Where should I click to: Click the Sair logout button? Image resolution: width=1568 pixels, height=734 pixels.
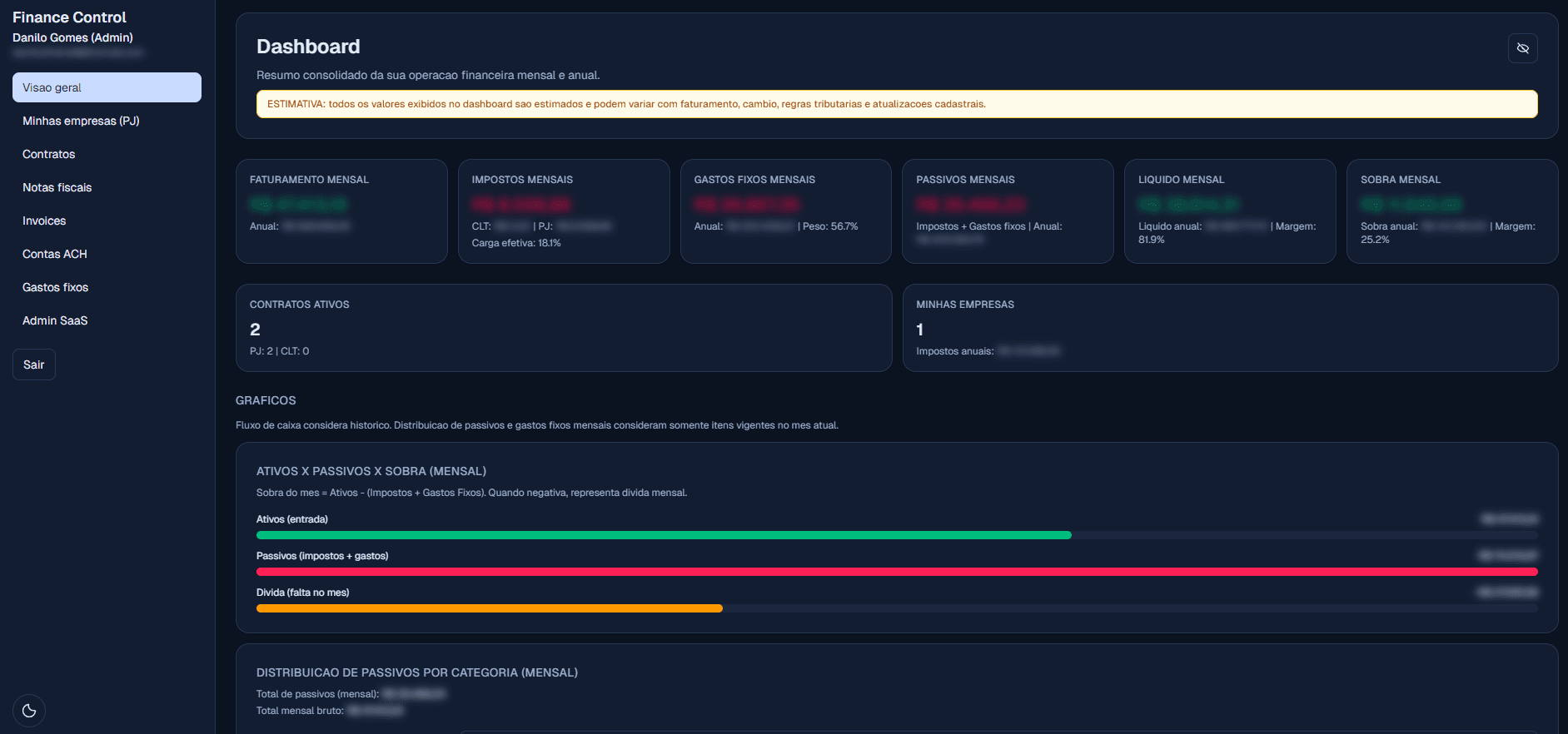[x=34, y=365]
